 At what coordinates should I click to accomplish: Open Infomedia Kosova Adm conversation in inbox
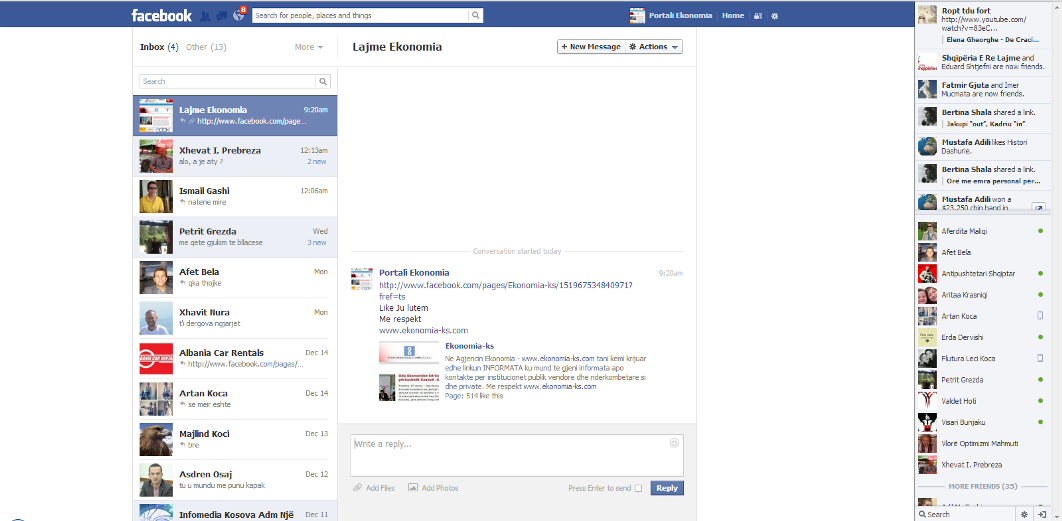[x=235, y=511]
